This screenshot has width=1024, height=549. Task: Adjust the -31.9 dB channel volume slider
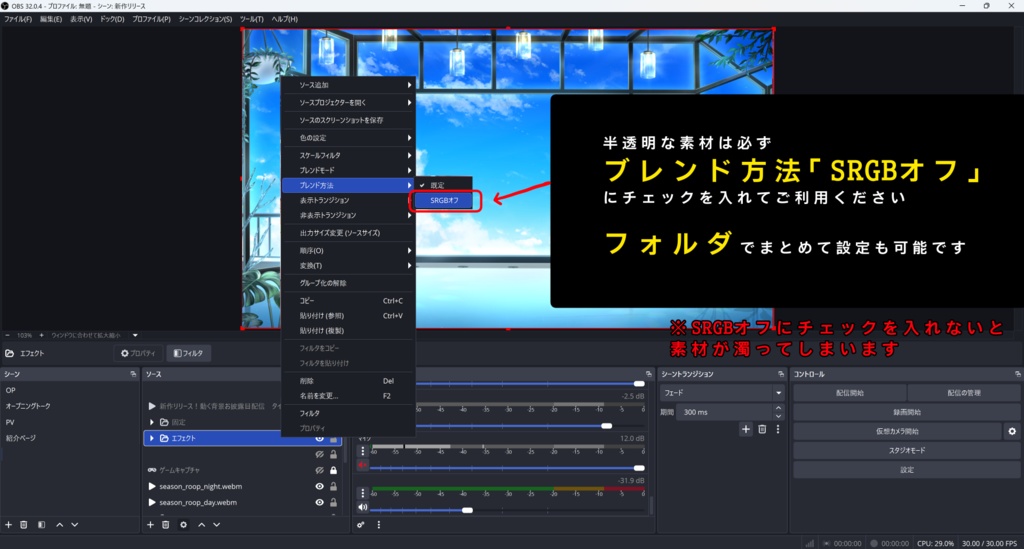tap(467, 510)
